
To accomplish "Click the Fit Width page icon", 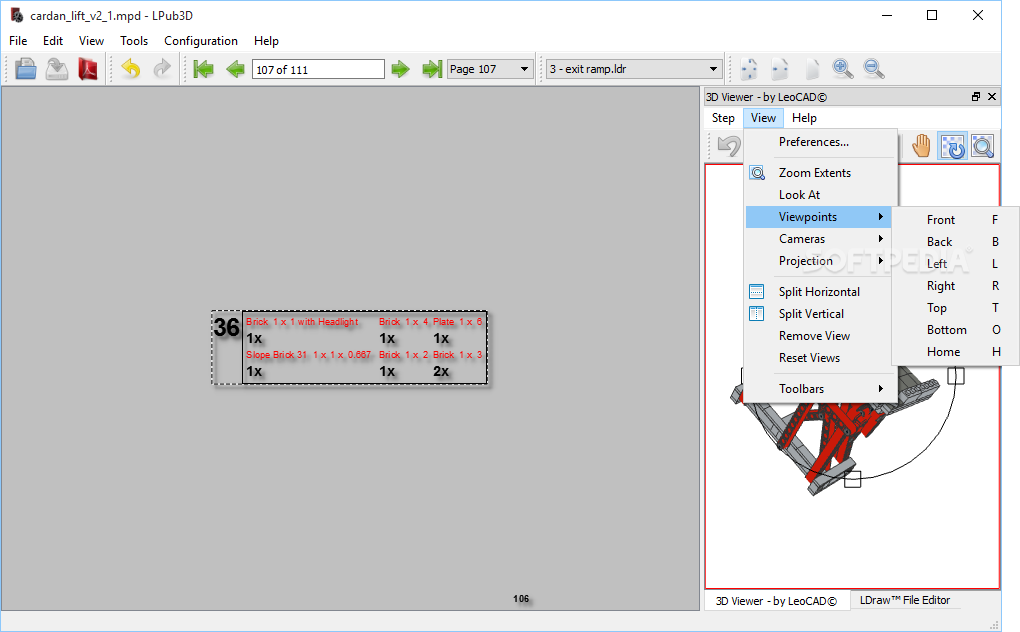I will (780, 69).
